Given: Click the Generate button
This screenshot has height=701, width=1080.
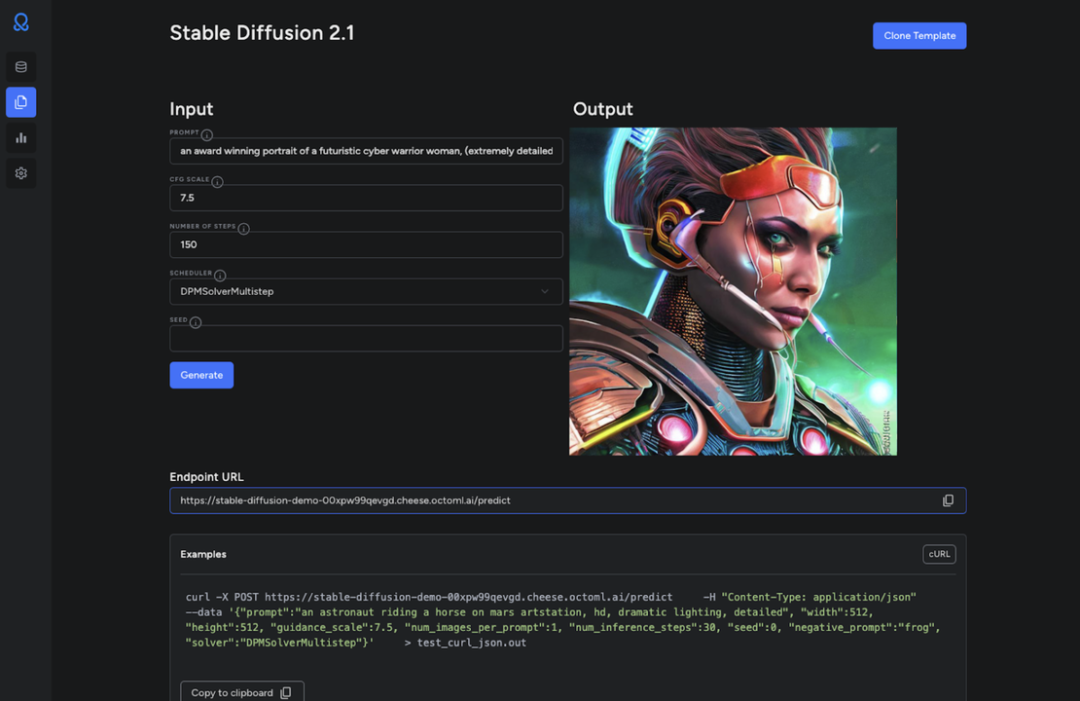Looking at the screenshot, I should pos(202,375).
